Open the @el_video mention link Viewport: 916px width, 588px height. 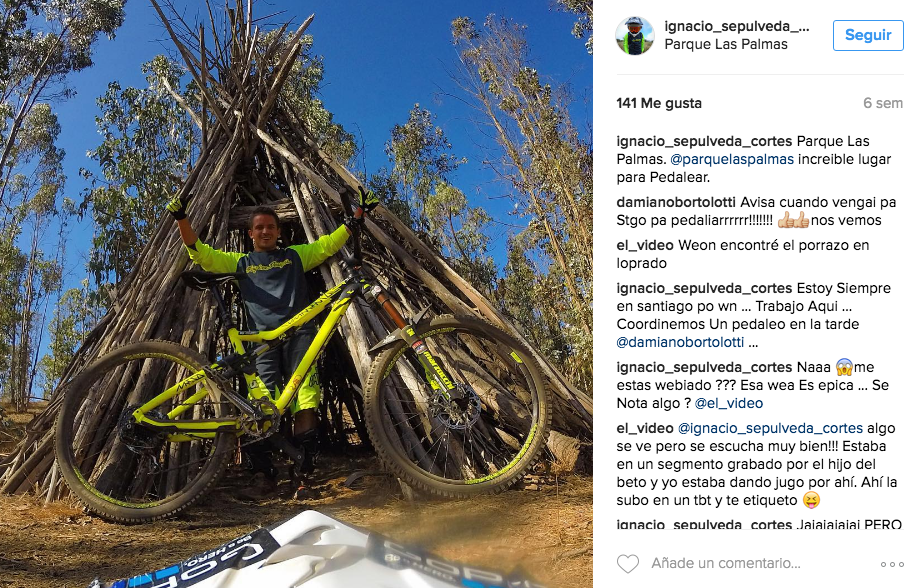tap(729, 403)
